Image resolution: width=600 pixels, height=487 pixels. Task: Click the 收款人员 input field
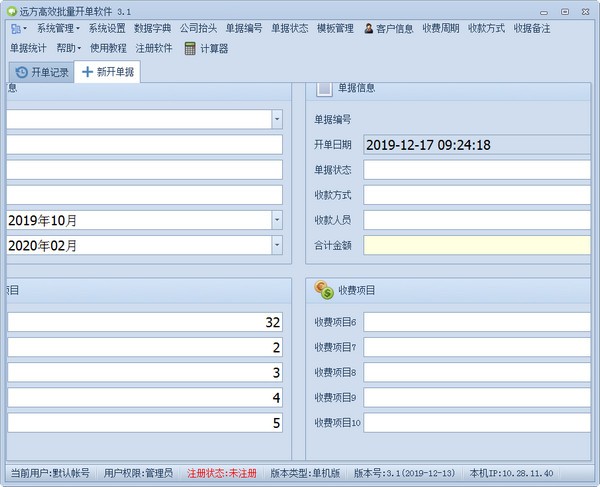(477, 220)
